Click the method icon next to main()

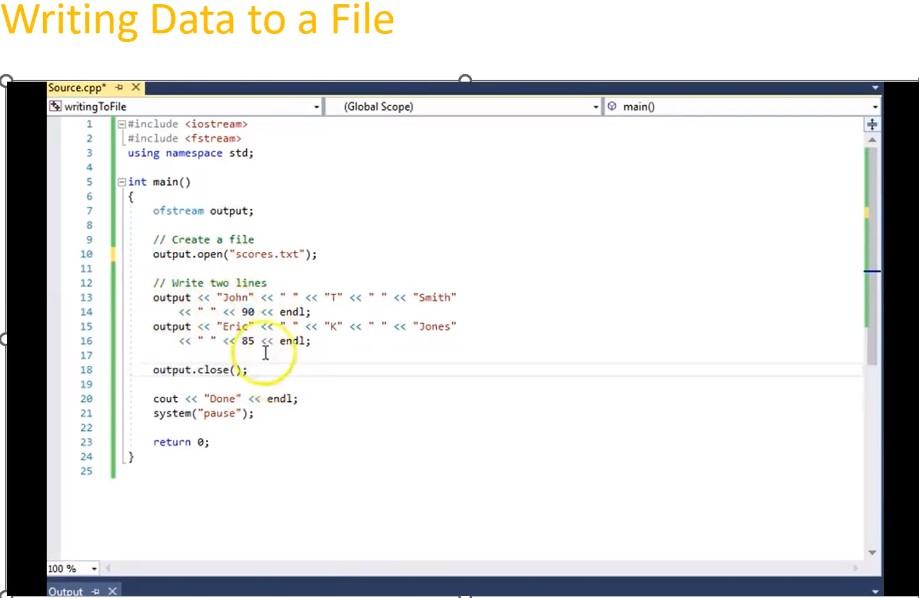(613, 106)
